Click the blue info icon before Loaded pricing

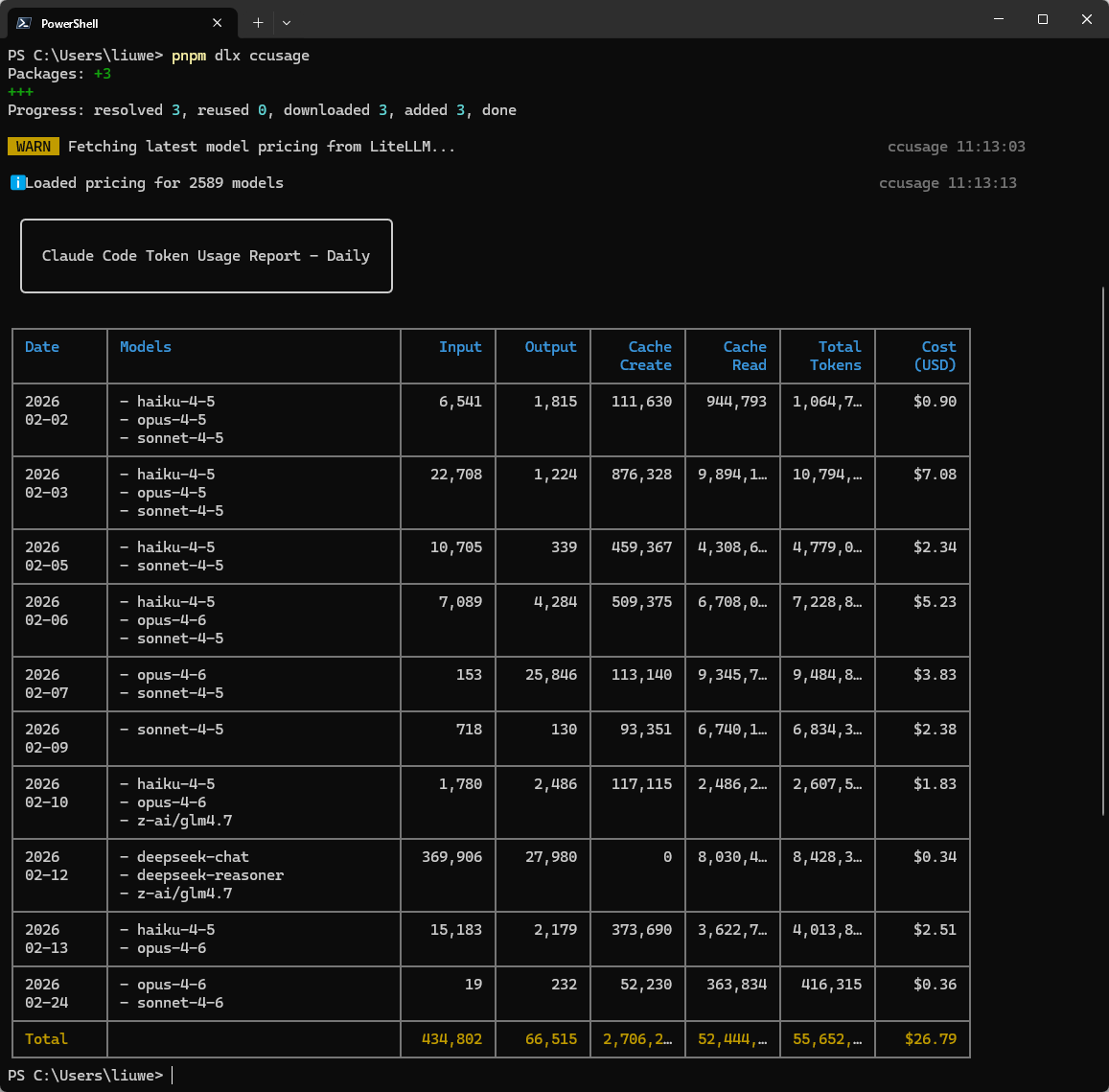tap(17, 183)
